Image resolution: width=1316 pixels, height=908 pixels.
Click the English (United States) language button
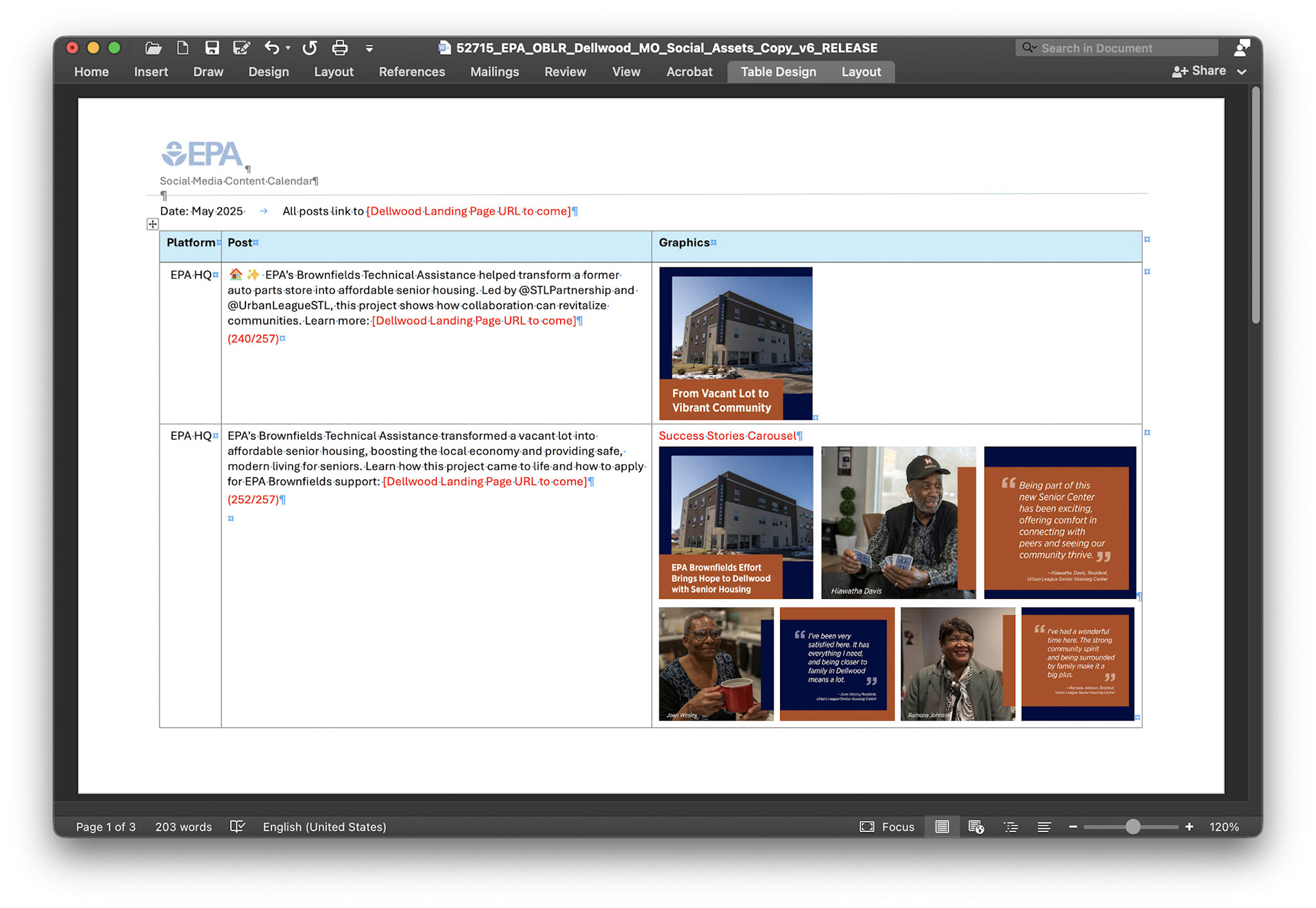324,826
